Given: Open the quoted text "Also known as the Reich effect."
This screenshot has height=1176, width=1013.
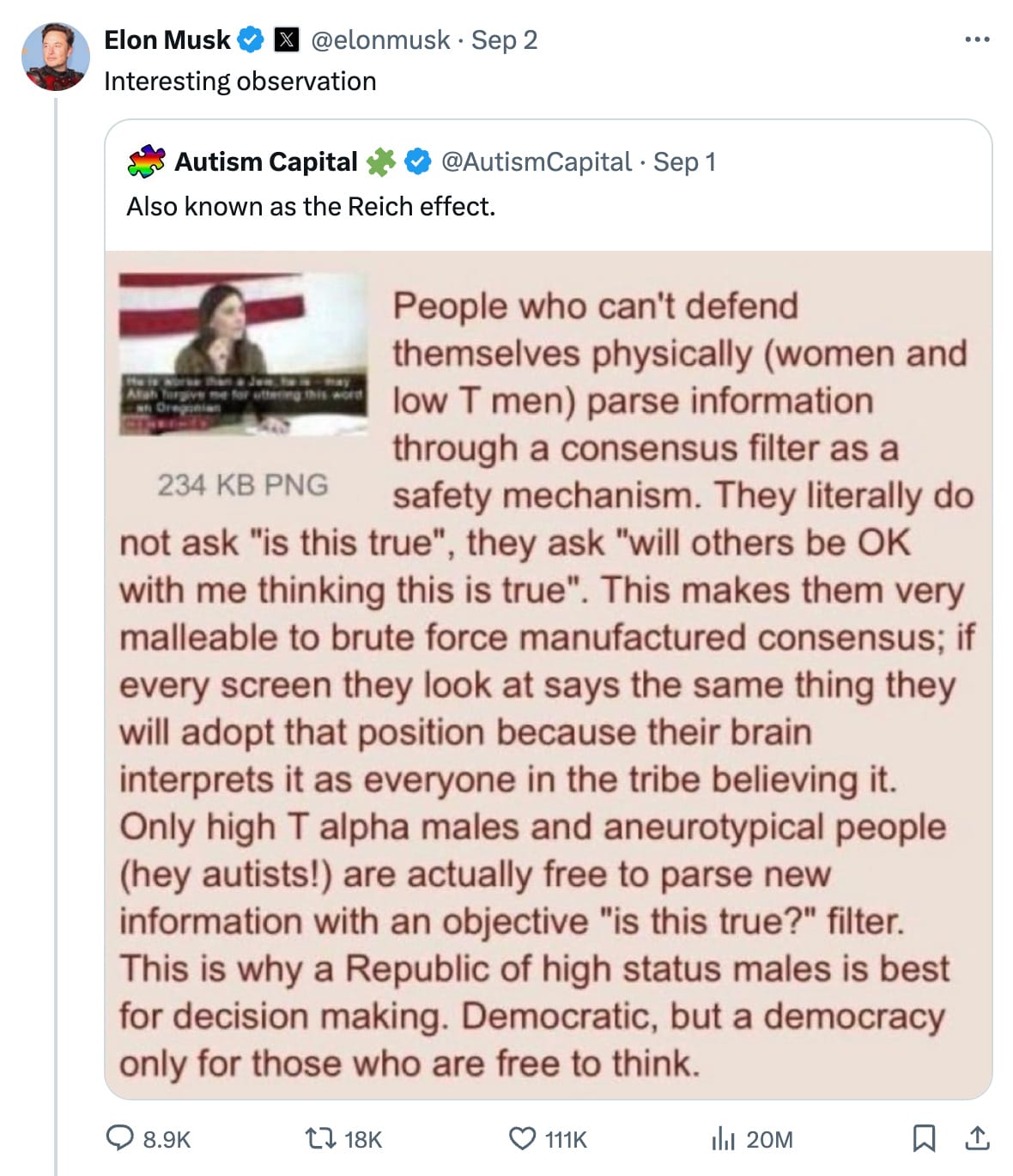Looking at the screenshot, I should pyautogui.click(x=311, y=207).
